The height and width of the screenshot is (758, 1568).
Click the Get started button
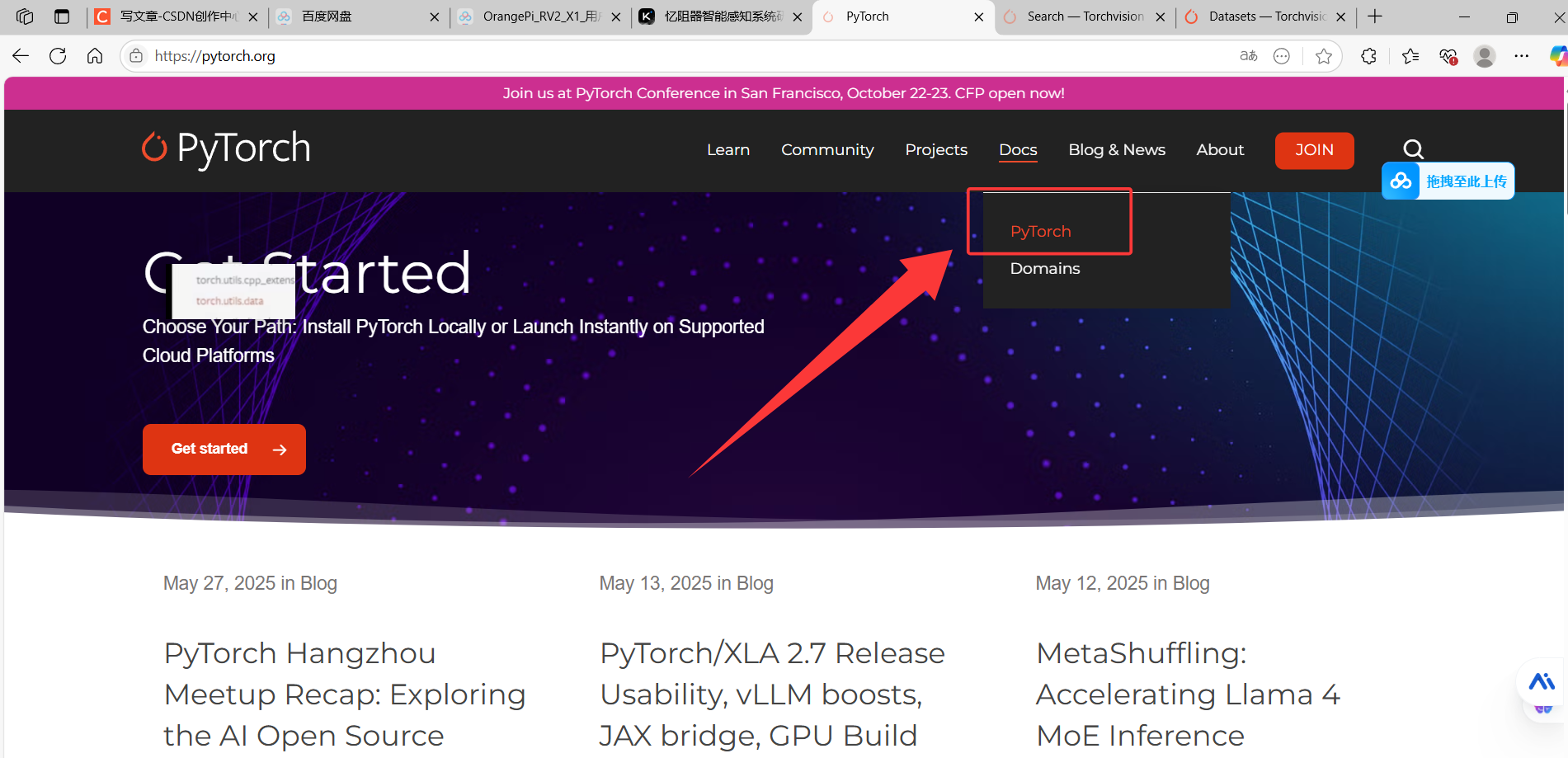click(x=224, y=450)
